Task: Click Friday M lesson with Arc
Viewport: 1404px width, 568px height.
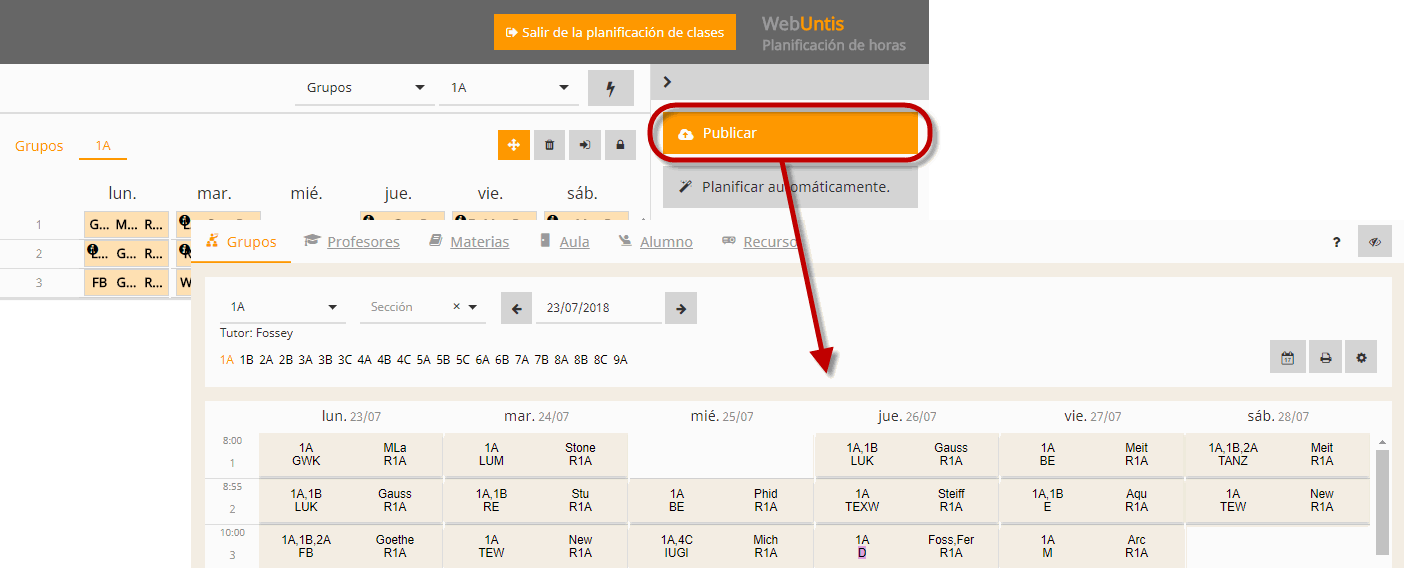Action: pyautogui.click(x=1091, y=547)
